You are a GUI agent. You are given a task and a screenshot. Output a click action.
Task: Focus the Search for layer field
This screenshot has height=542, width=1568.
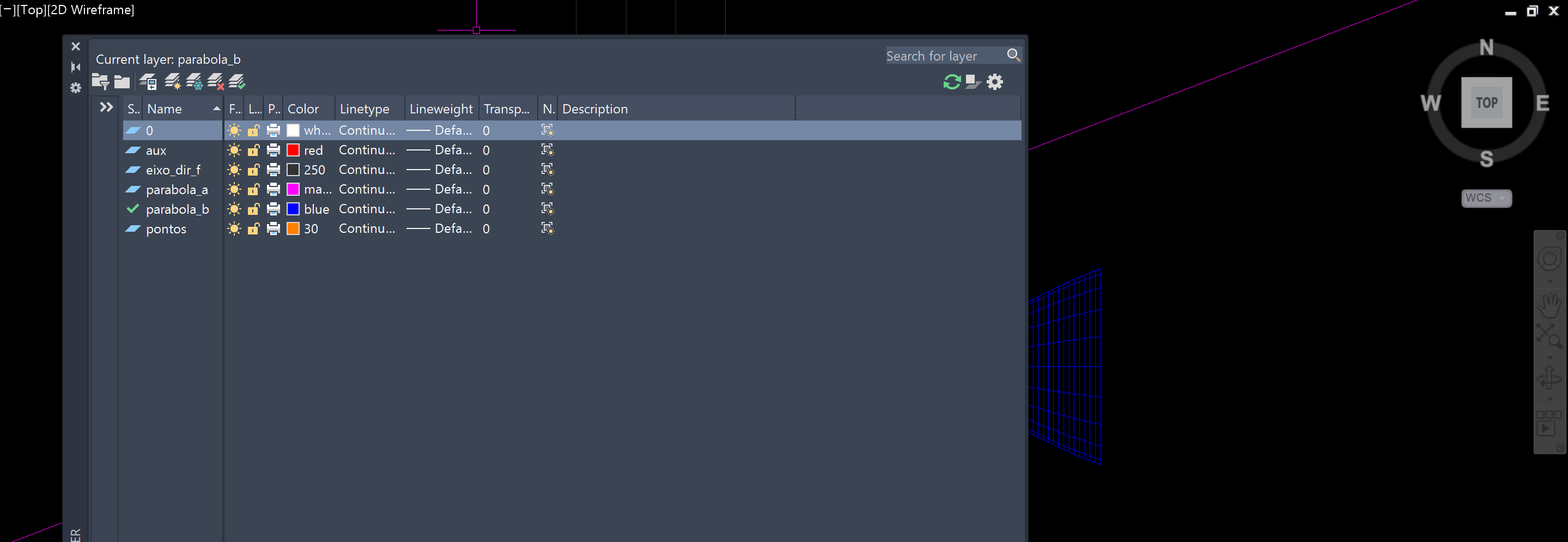click(x=944, y=56)
